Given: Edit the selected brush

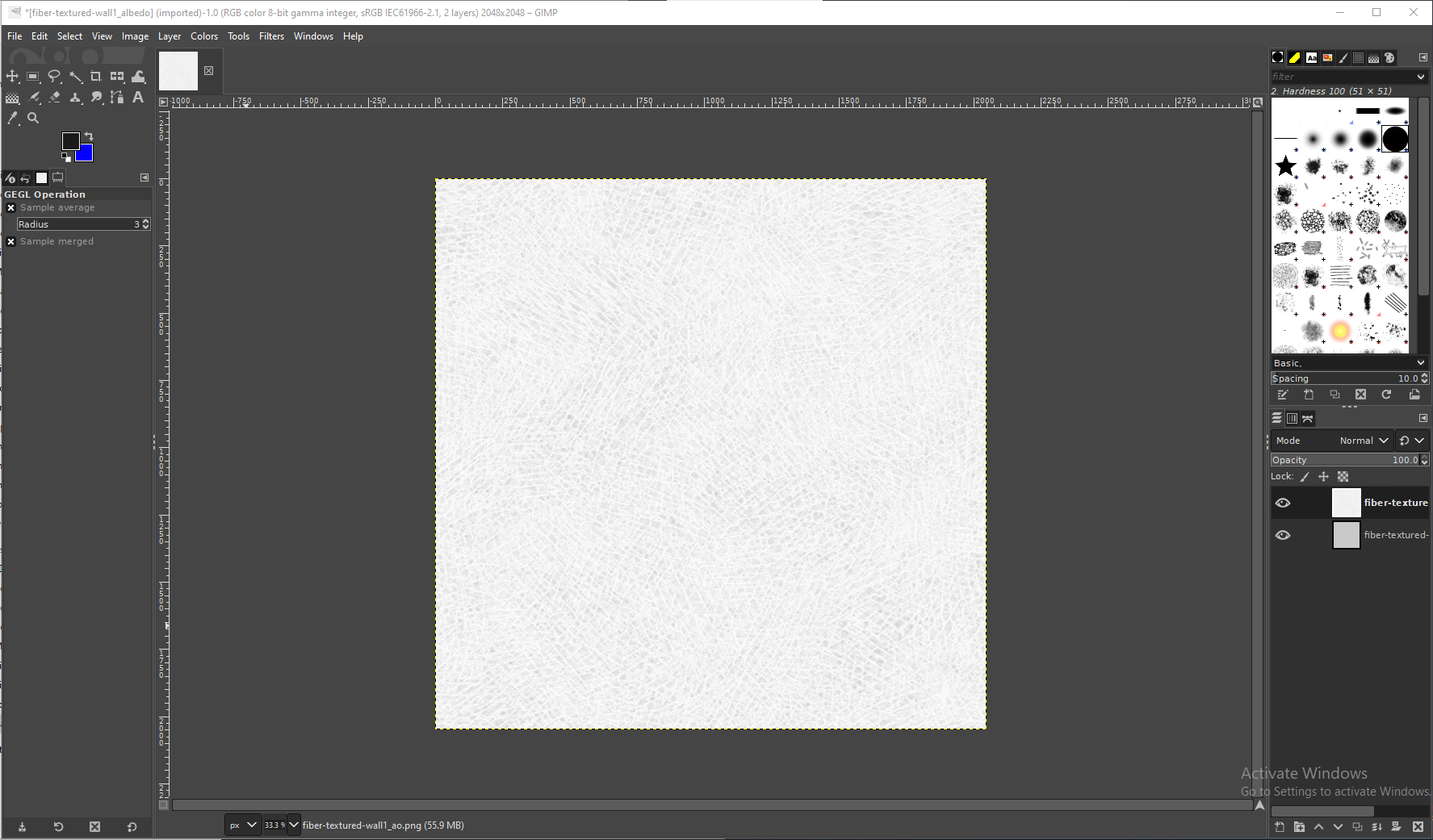Looking at the screenshot, I should click(1283, 395).
